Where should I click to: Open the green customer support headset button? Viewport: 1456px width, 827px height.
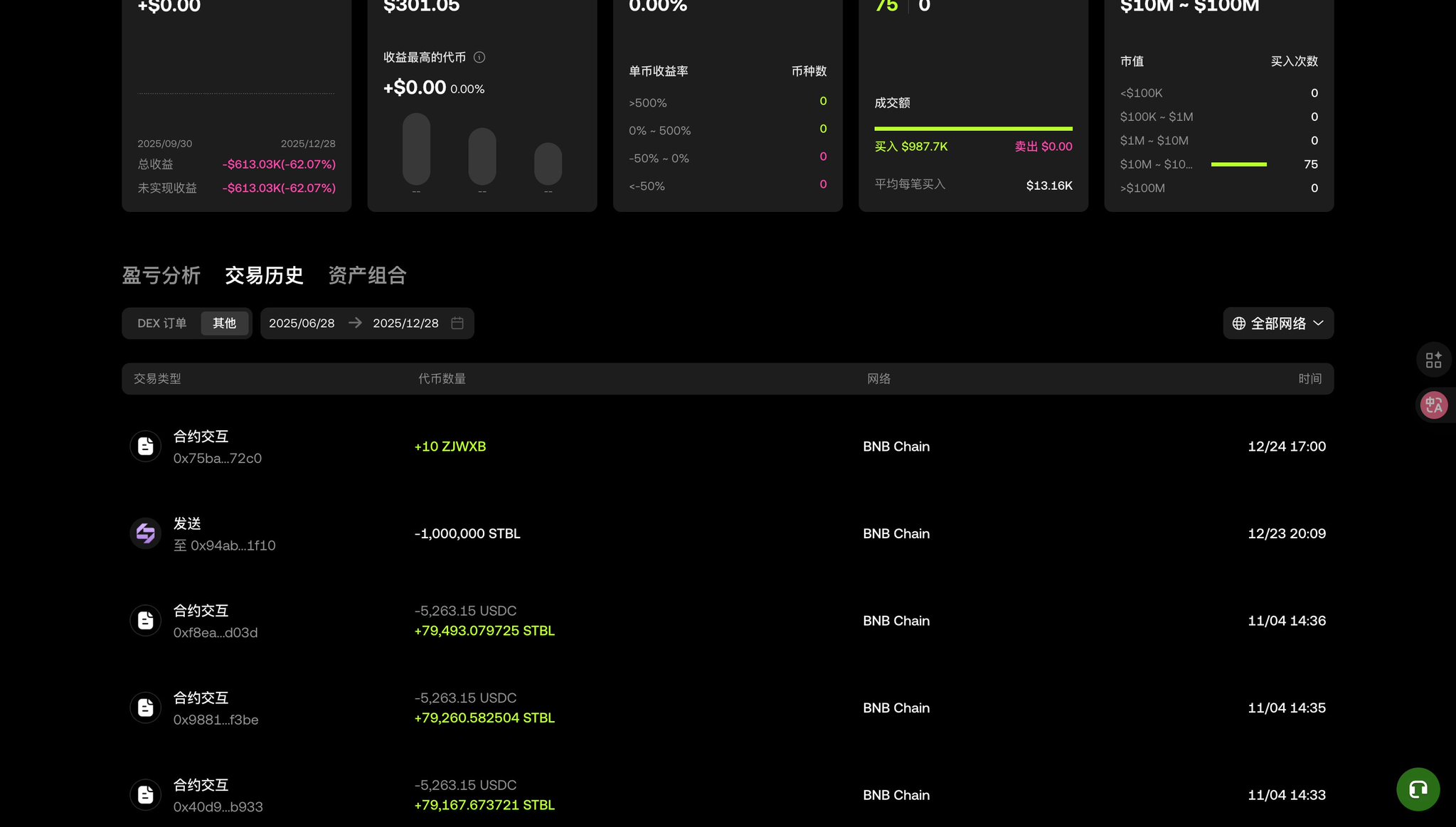tap(1418, 789)
